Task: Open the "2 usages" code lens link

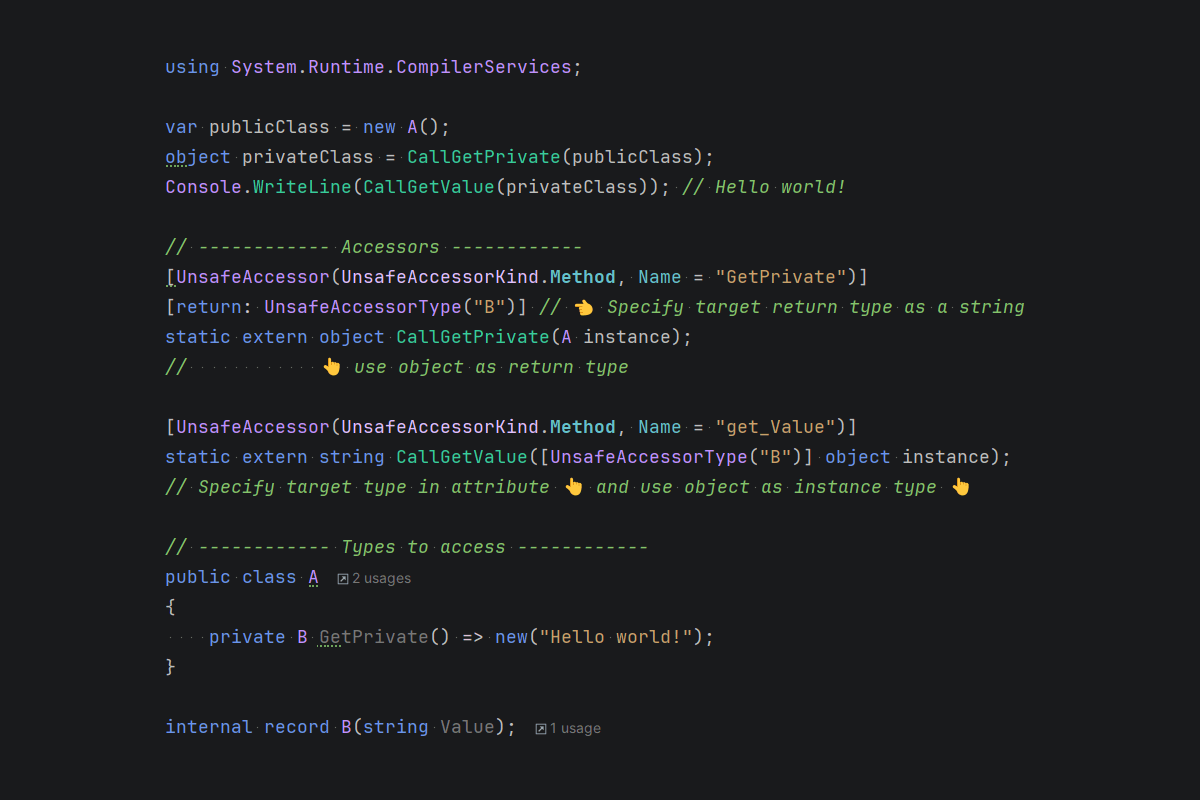Action: (381, 578)
